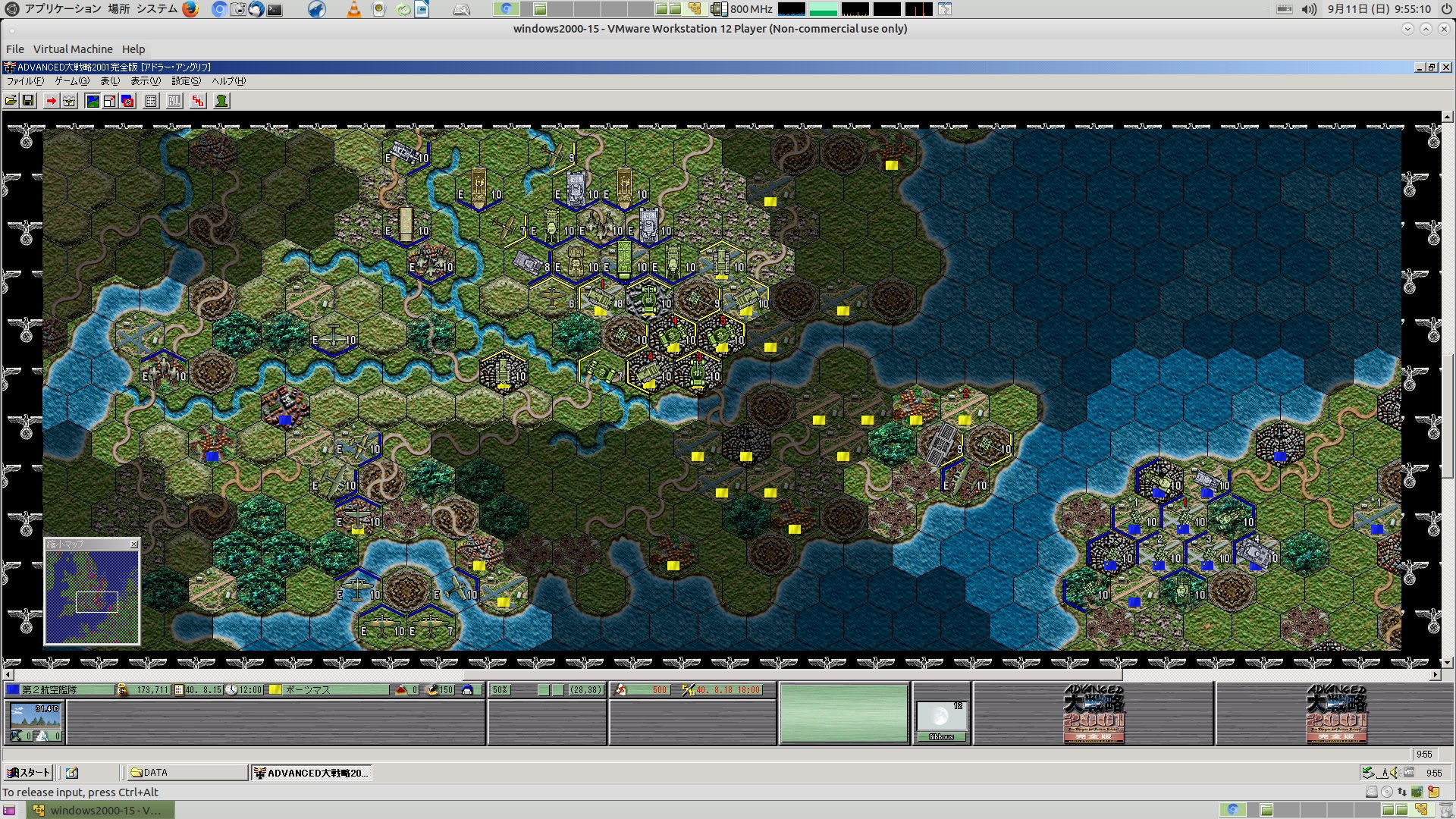This screenshot has width=1456, height=819.
Task: Click the DATA taskbar button
Action: pos(187,773)
